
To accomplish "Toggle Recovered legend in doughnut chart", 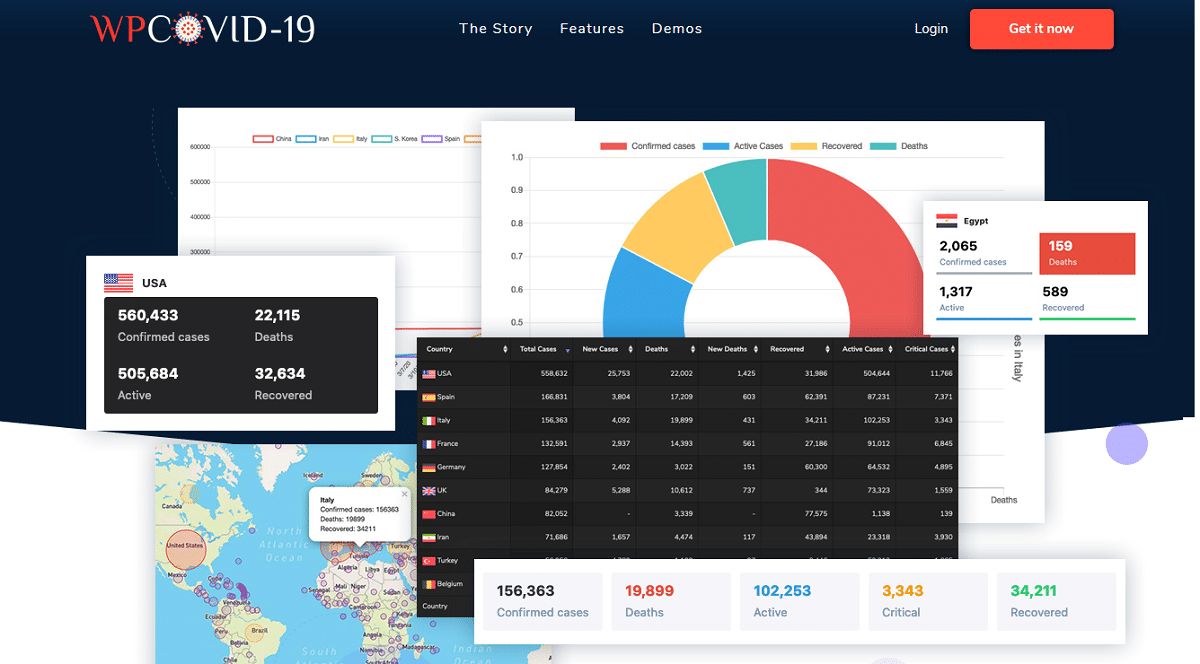I will [x=826, y=146].
